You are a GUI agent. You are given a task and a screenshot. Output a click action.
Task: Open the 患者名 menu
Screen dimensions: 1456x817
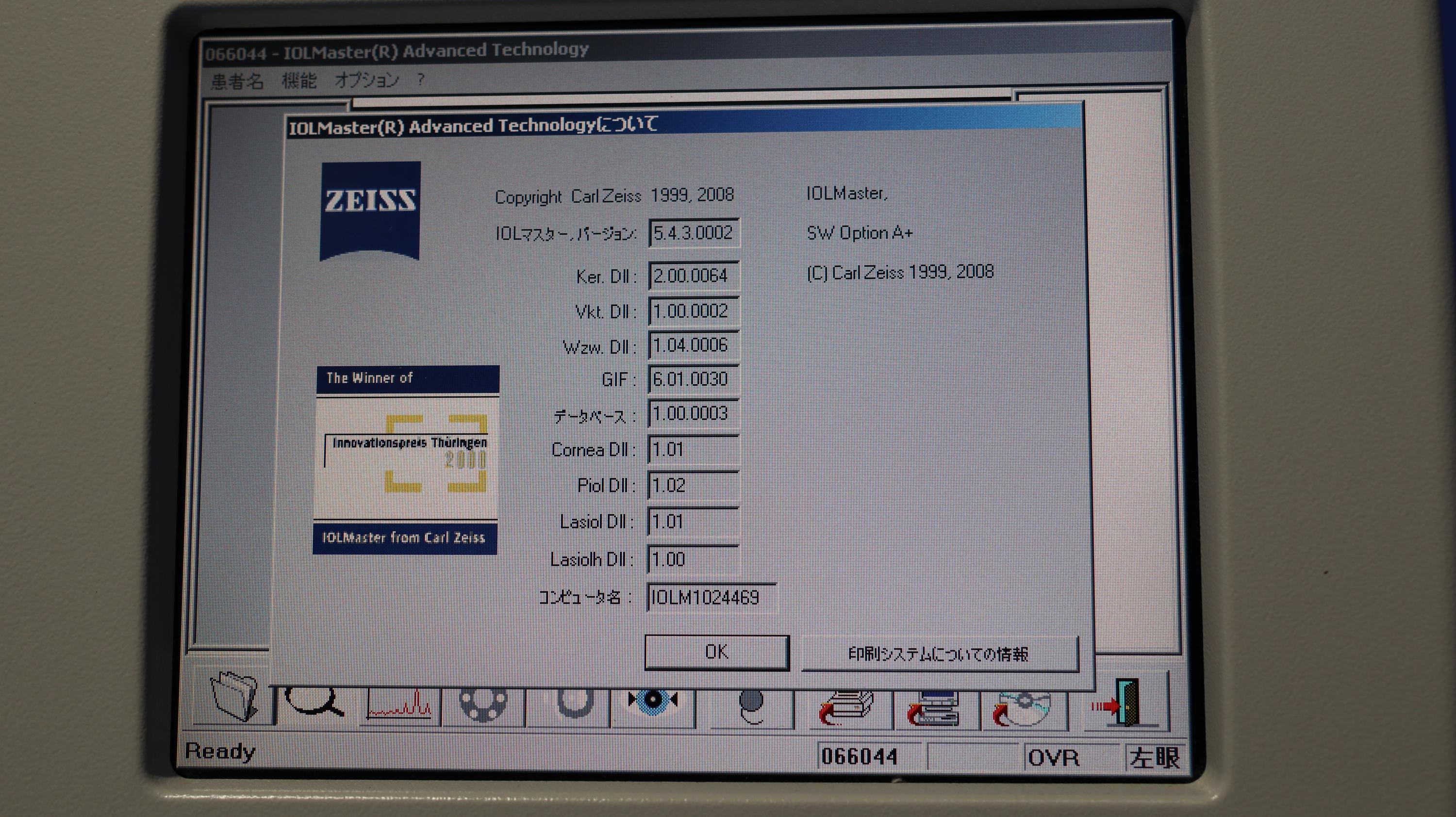[237, 82]
